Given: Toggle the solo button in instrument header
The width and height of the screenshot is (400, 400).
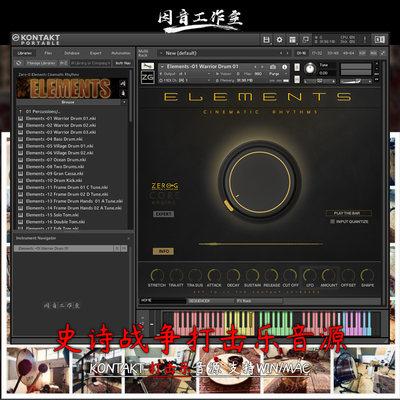Looking at the screenshot, I should pyautogui.click(x=297, y=67).
